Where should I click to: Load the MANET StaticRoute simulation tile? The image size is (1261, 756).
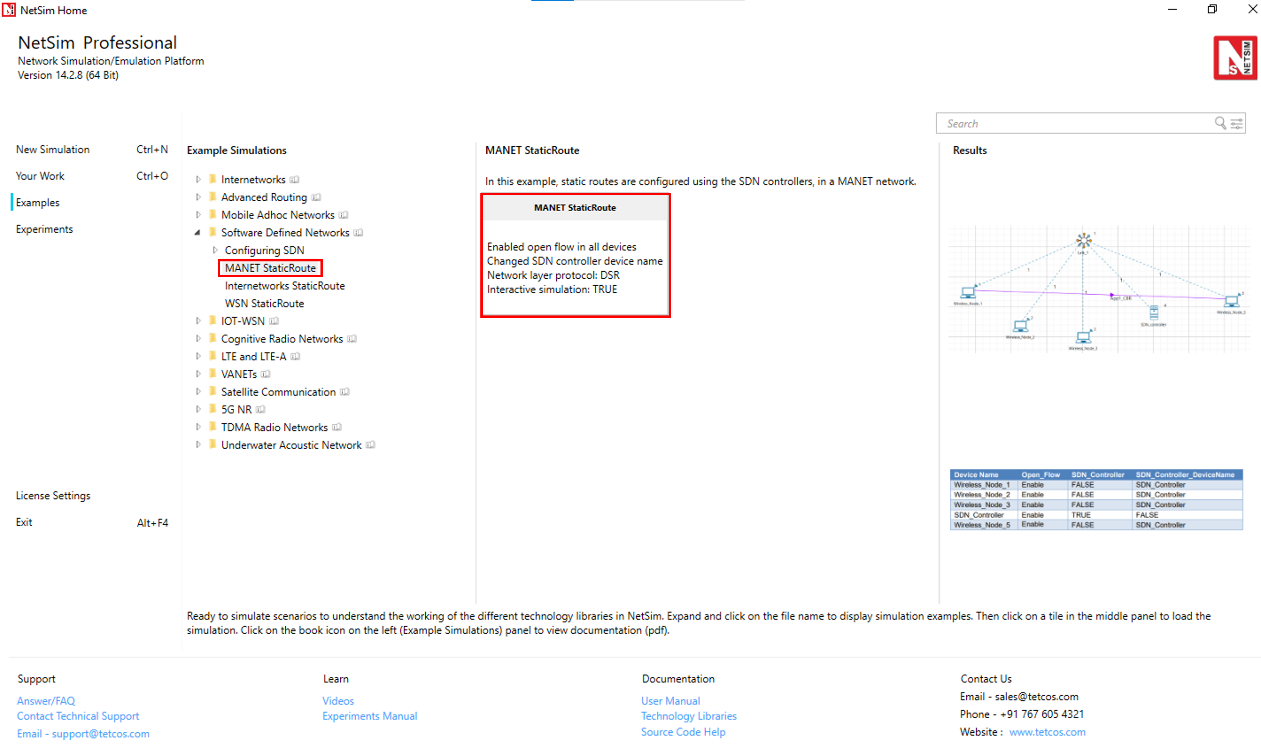click(575, 256)
